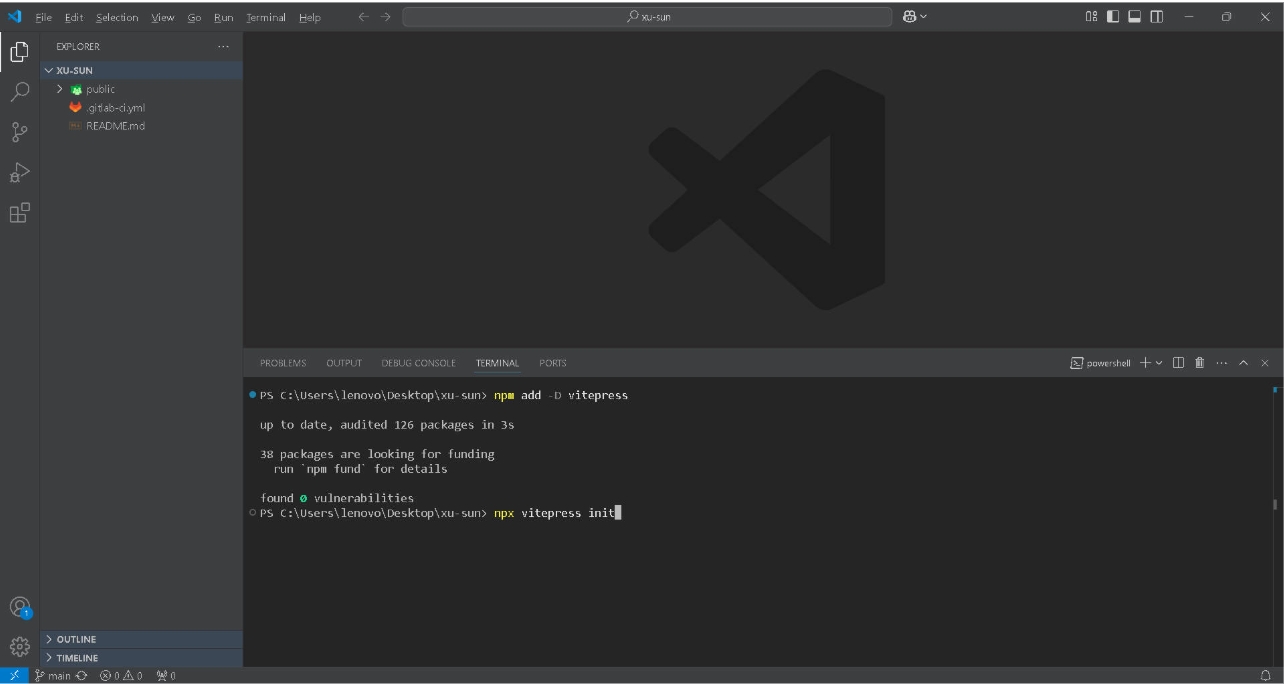The width and height of the screenshot is (1284, 684).
Task: Switch to the OUTPUT tab
Action: point(344,363)
